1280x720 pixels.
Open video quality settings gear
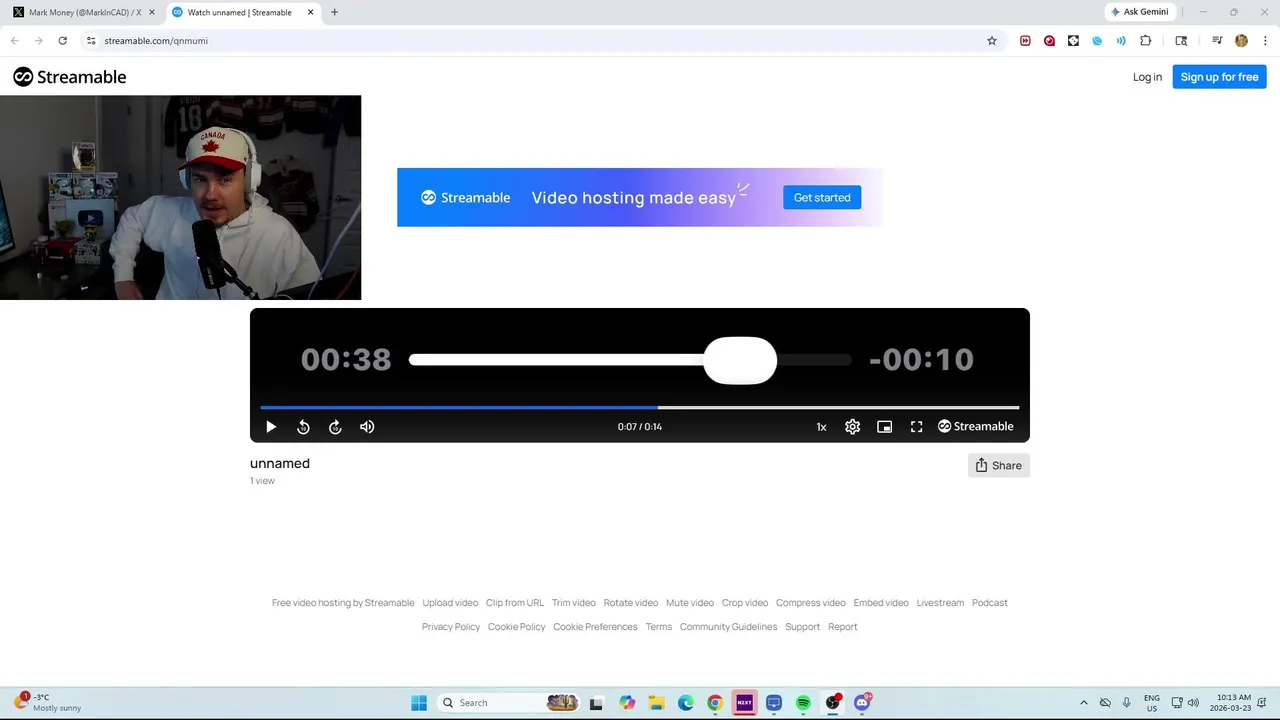click(852, 427)
